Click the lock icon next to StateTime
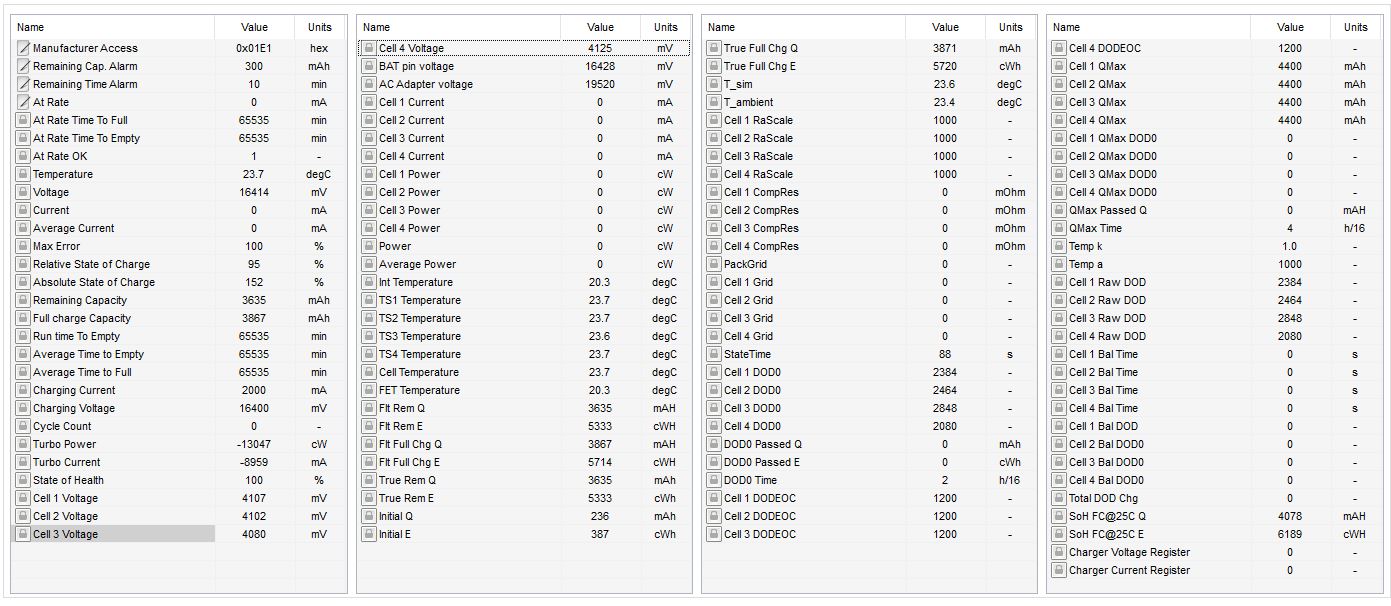 pyautogui.click(x=714, y=354)
